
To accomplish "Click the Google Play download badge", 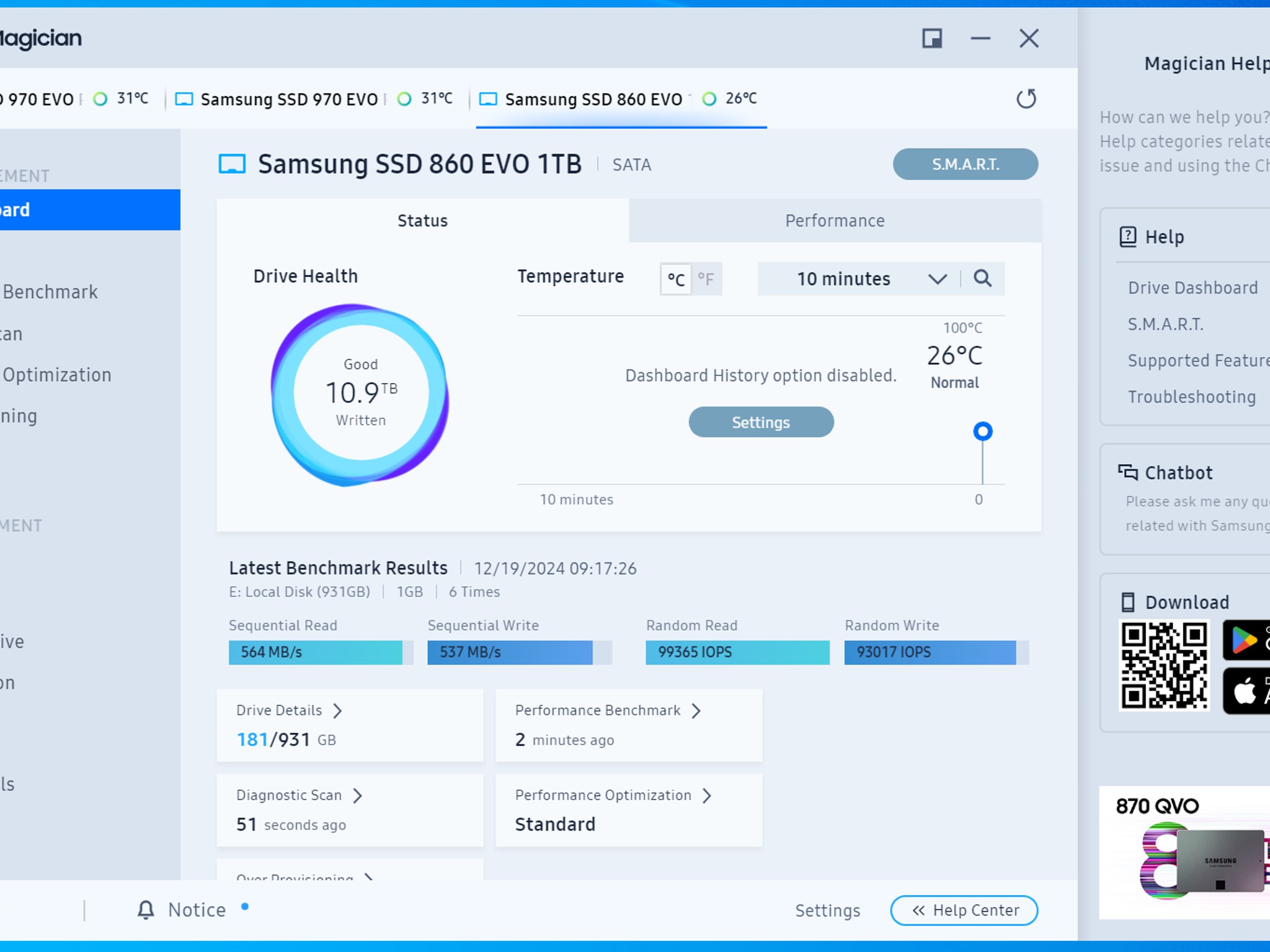I will [x=1246, y=640].
